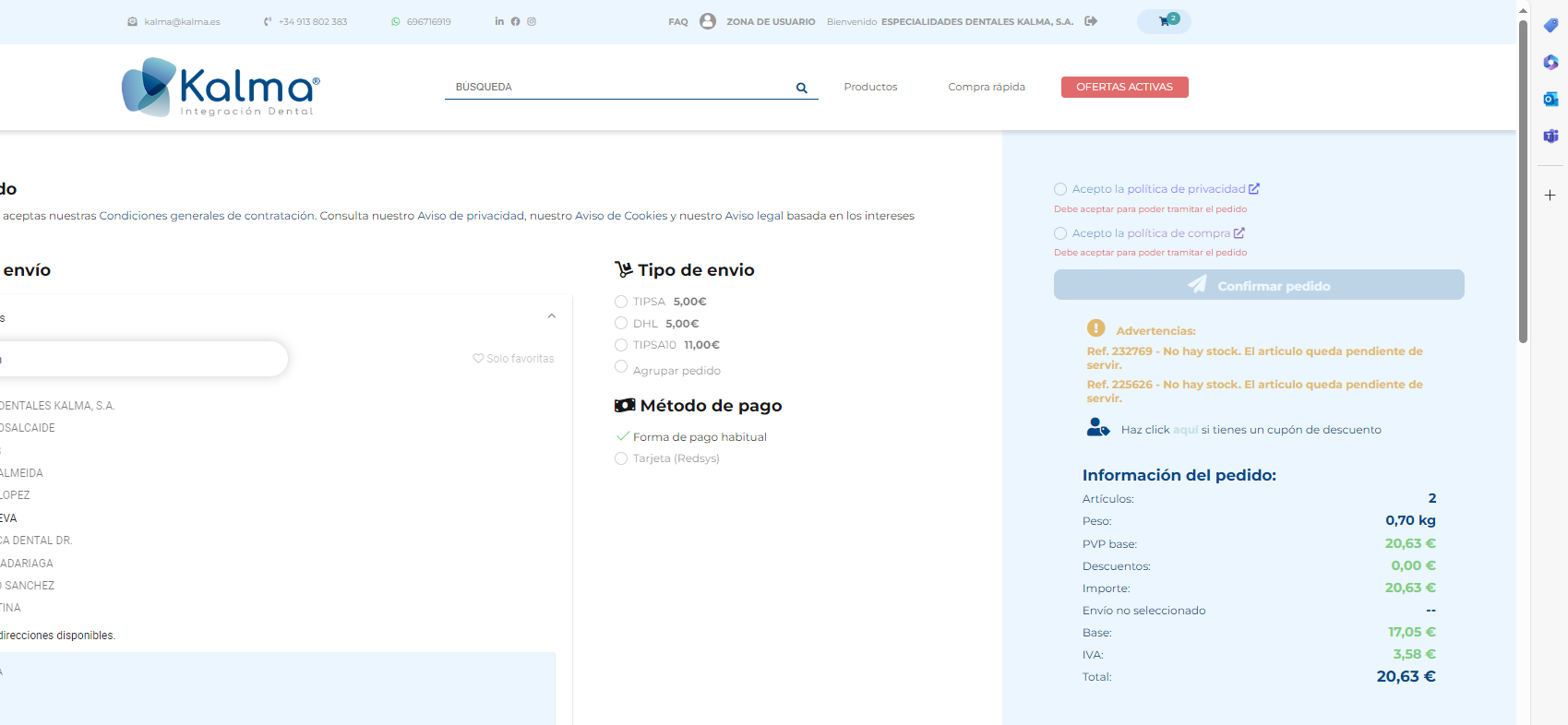Click kalma@kalma.es email link
Screen dimensions: 1568x725
(x=182, y=21)
